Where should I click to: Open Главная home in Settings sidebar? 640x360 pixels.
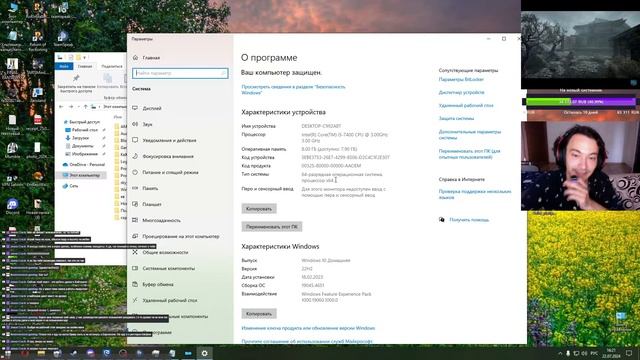(x=147, y=58)
